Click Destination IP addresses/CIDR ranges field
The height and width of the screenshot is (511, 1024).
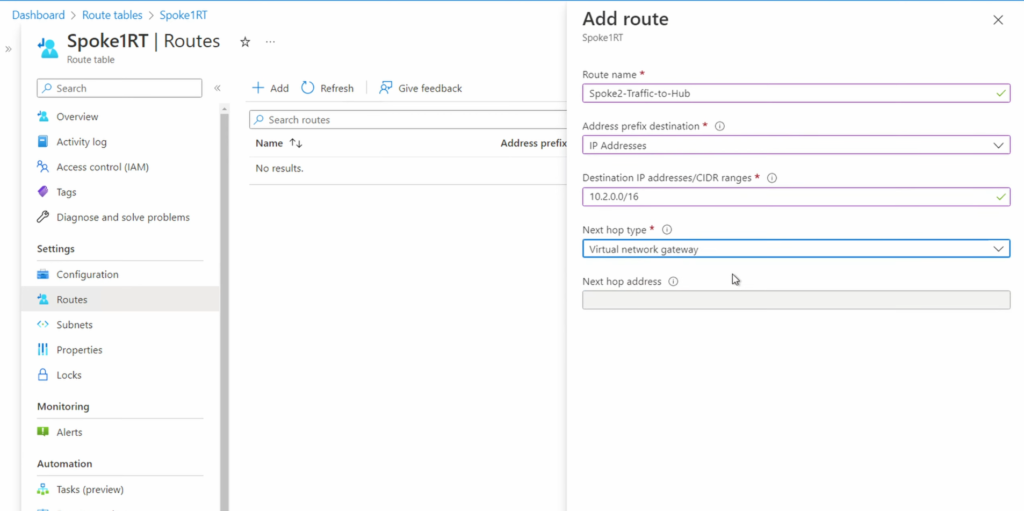coord(796,197)
